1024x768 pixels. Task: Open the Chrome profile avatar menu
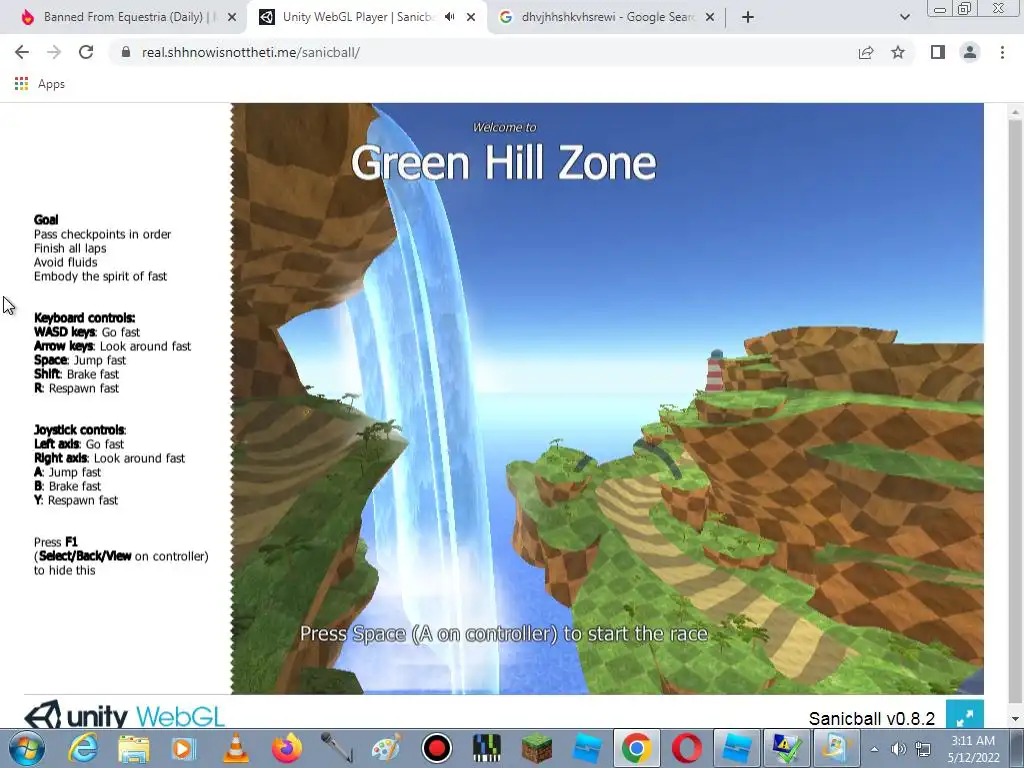[970, 52]
